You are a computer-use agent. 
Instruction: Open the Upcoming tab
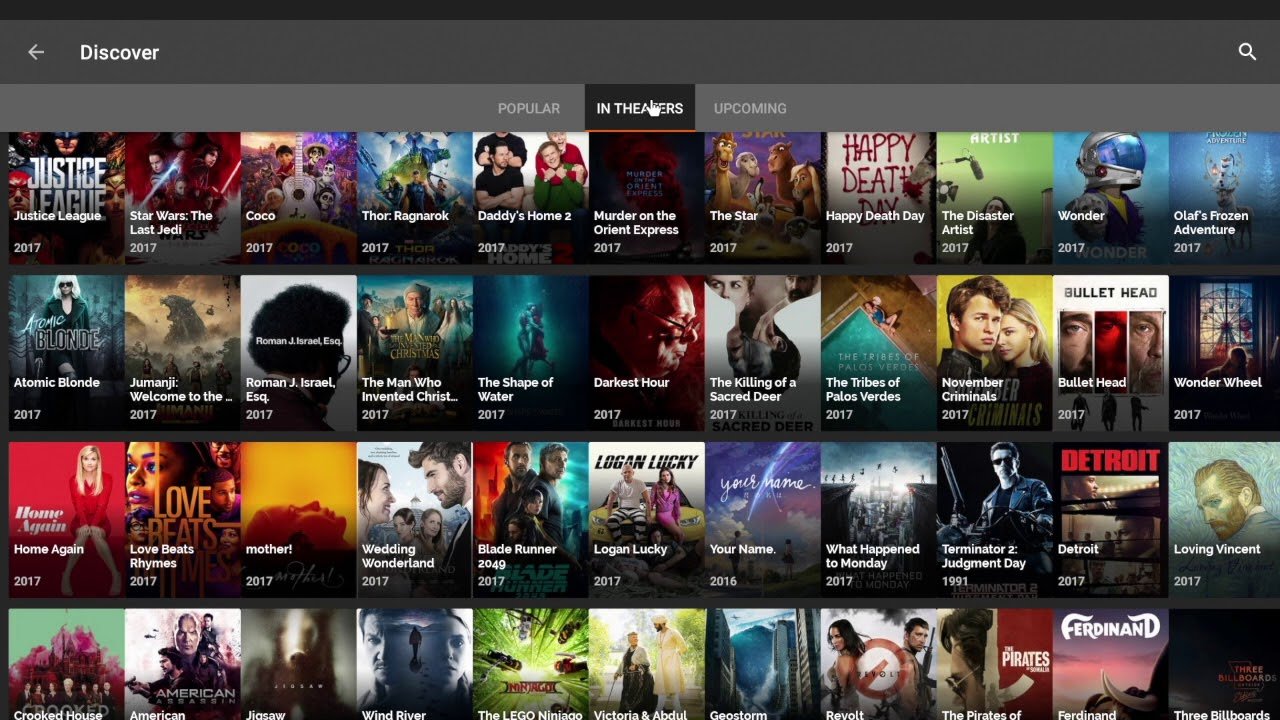[x=750, y=108]
